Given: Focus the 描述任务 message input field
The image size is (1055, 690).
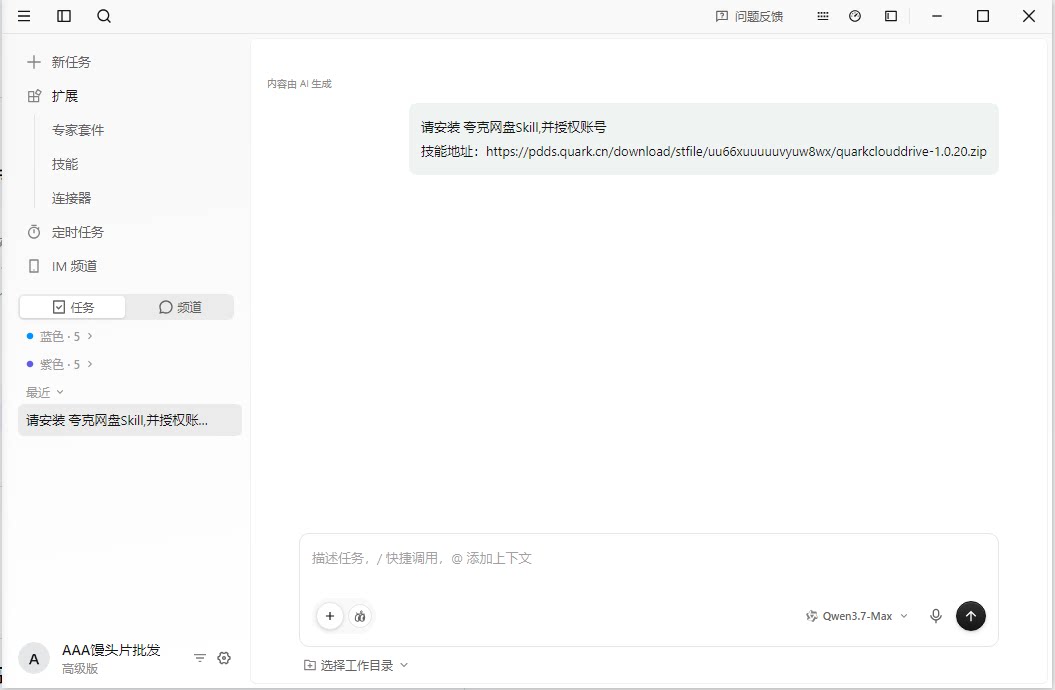Looking at the screenshot, I should pos(649,559).
